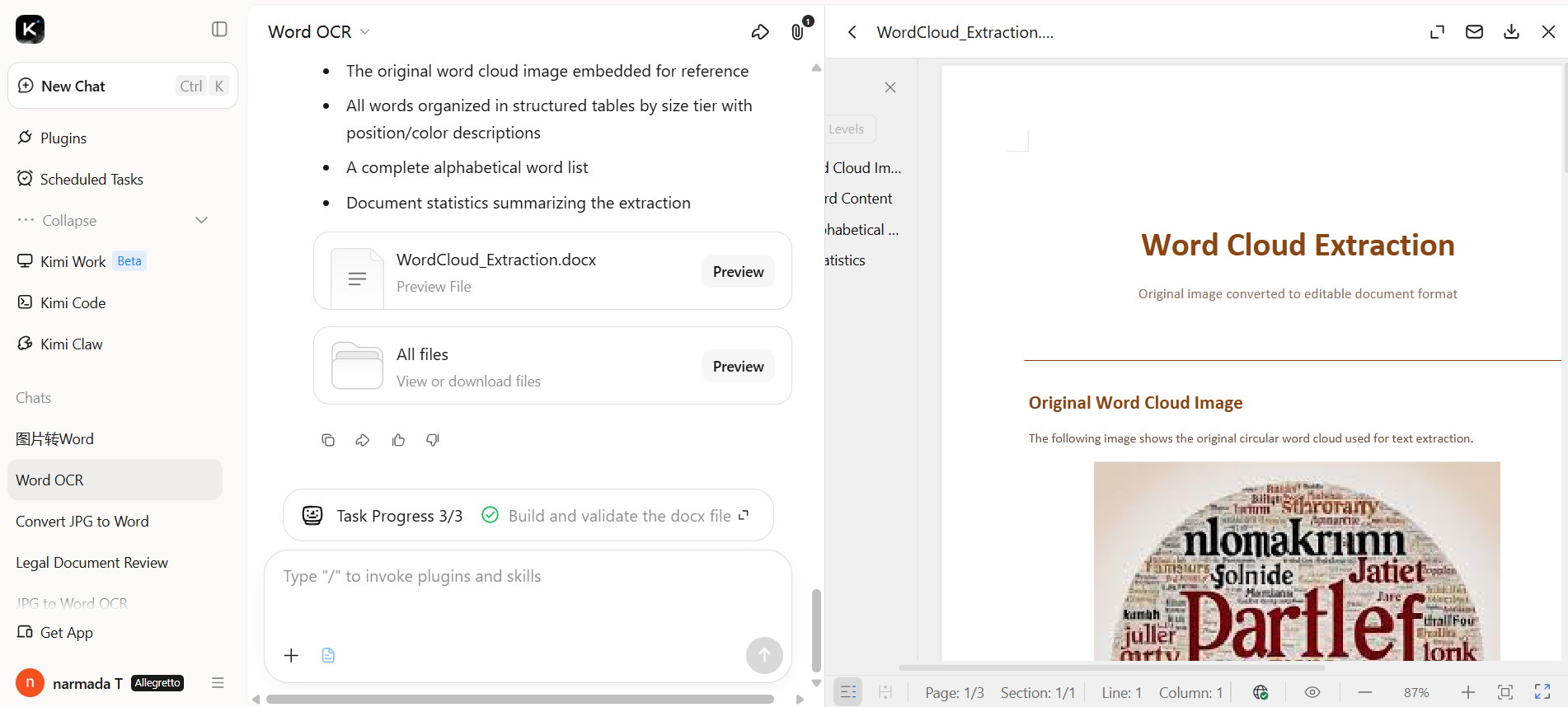Open narmada T profile

pos(99,683)
